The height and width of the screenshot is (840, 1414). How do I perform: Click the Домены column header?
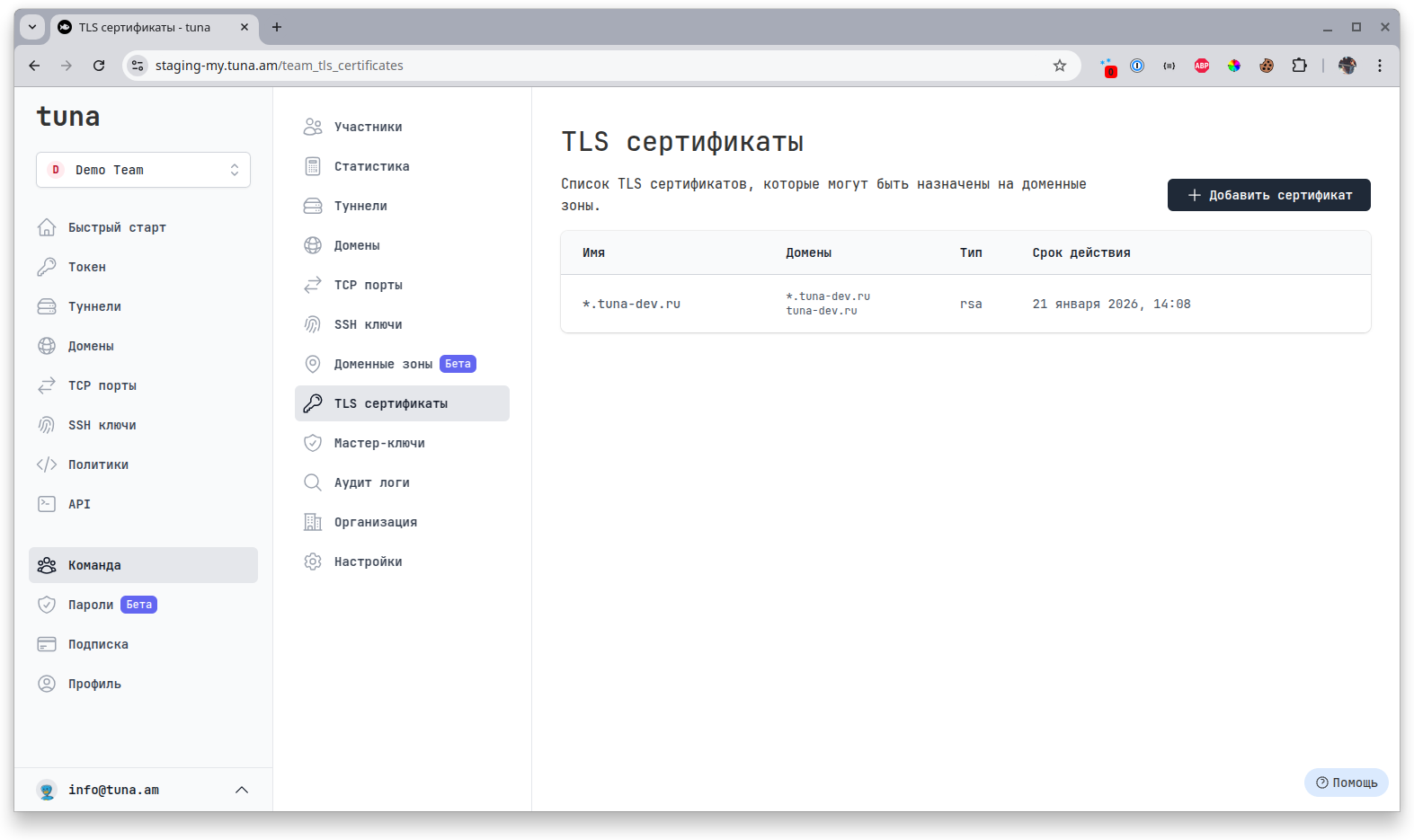click(808, 252)
